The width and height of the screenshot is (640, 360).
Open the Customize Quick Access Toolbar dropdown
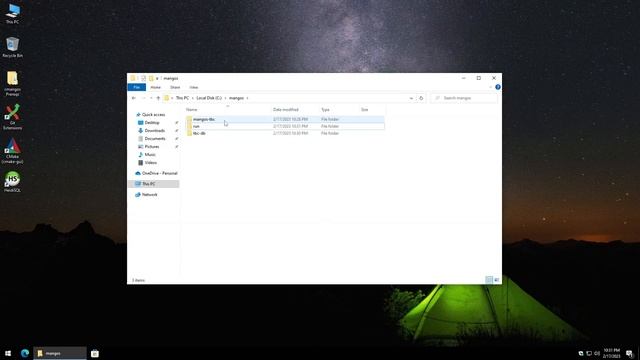[x=157, y=78]
